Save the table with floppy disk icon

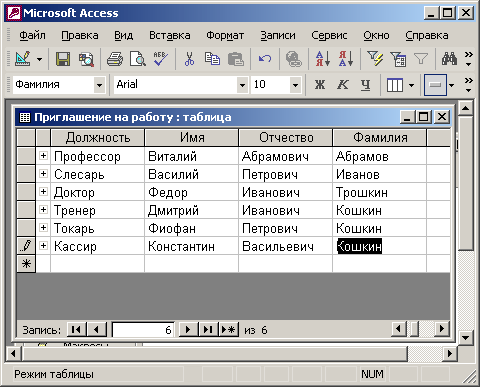(63, 59)
